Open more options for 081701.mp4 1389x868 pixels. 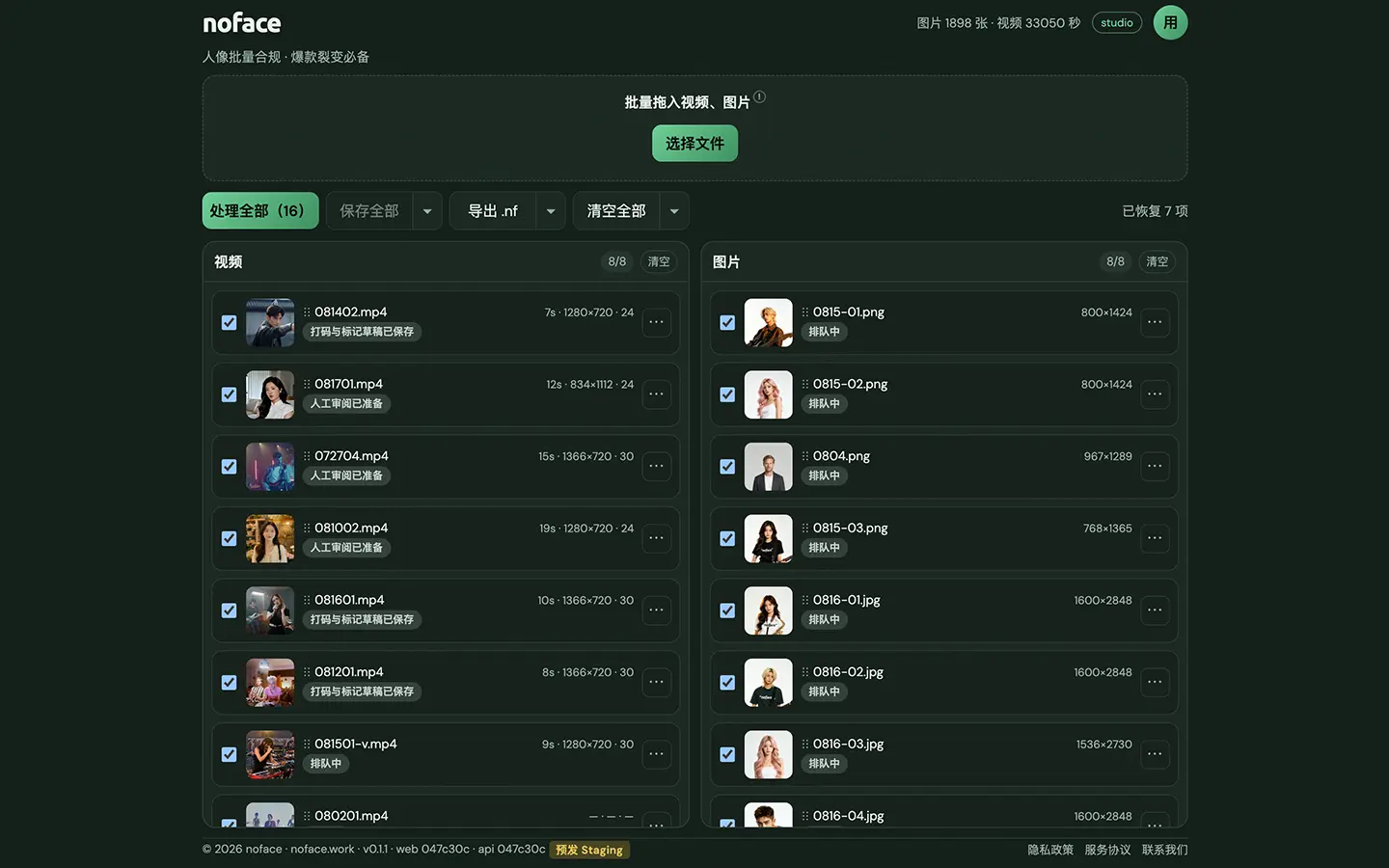coord(656,394)
